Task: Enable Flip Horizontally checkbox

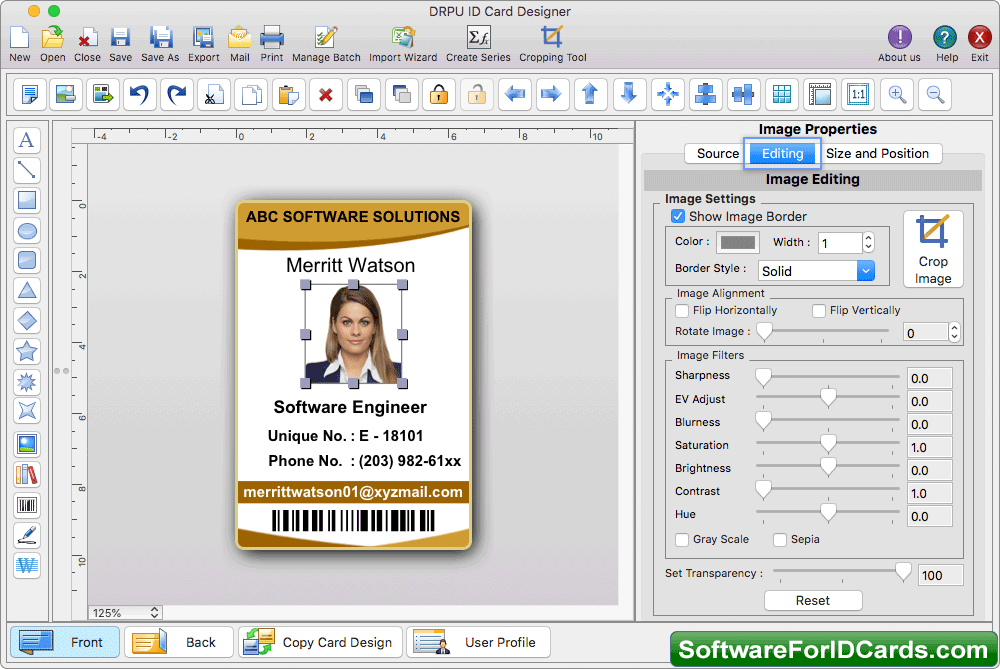Action: point(682,311)
